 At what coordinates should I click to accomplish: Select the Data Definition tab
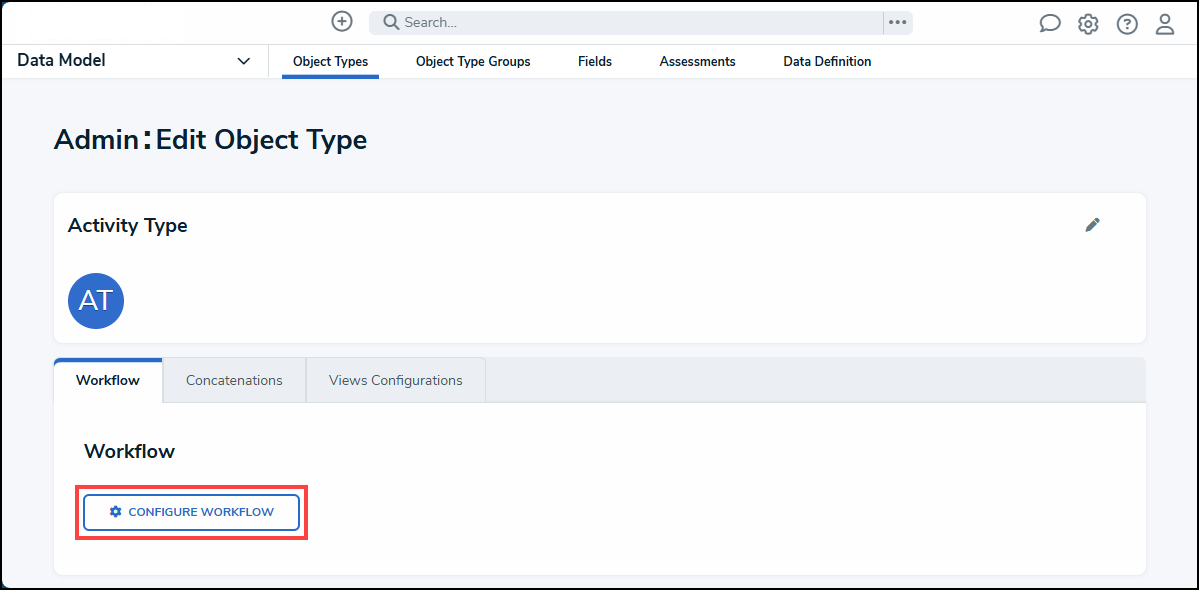pyautogui.click(x=827, y=61)
